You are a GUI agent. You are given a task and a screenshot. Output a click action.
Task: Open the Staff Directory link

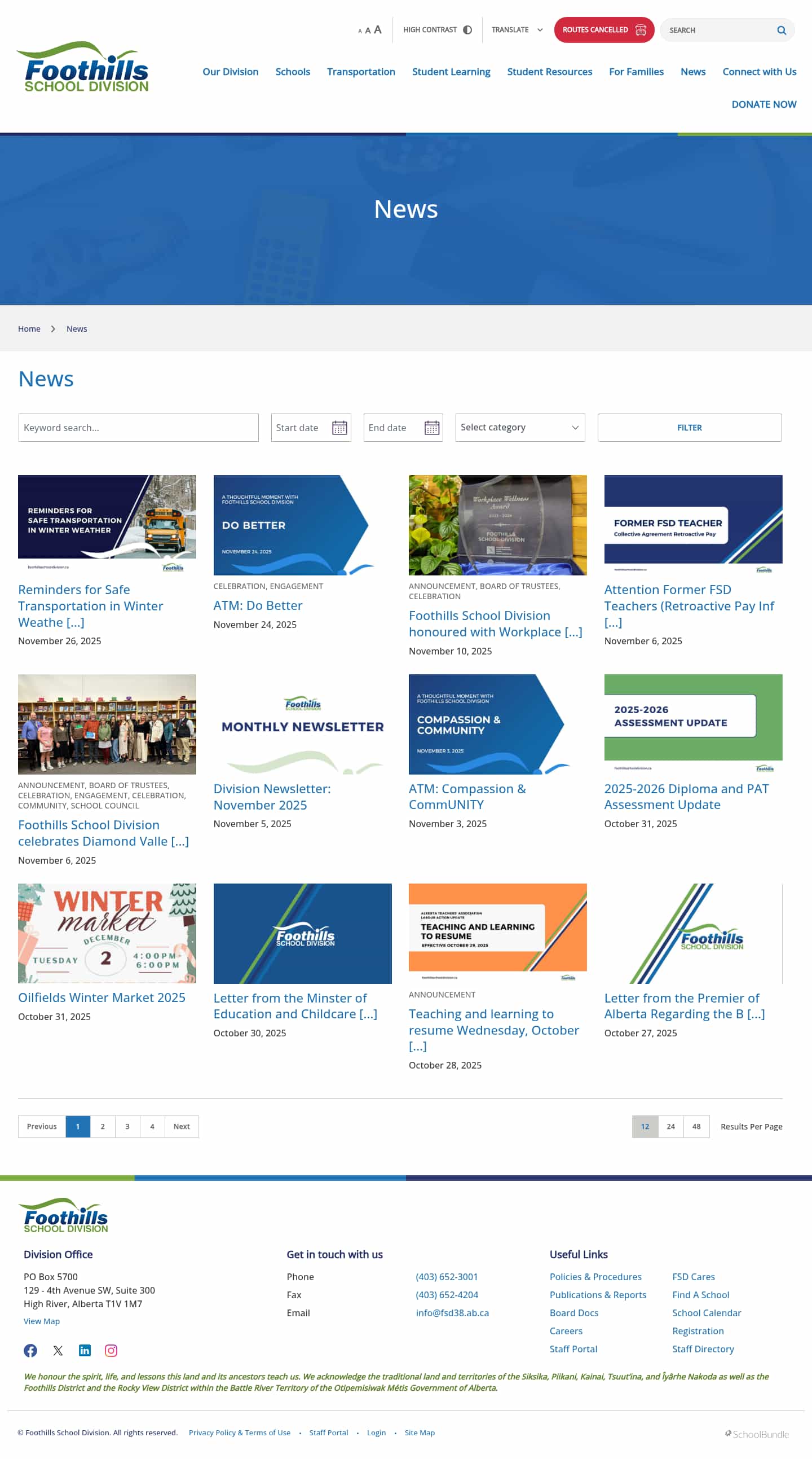[703, 1349]
